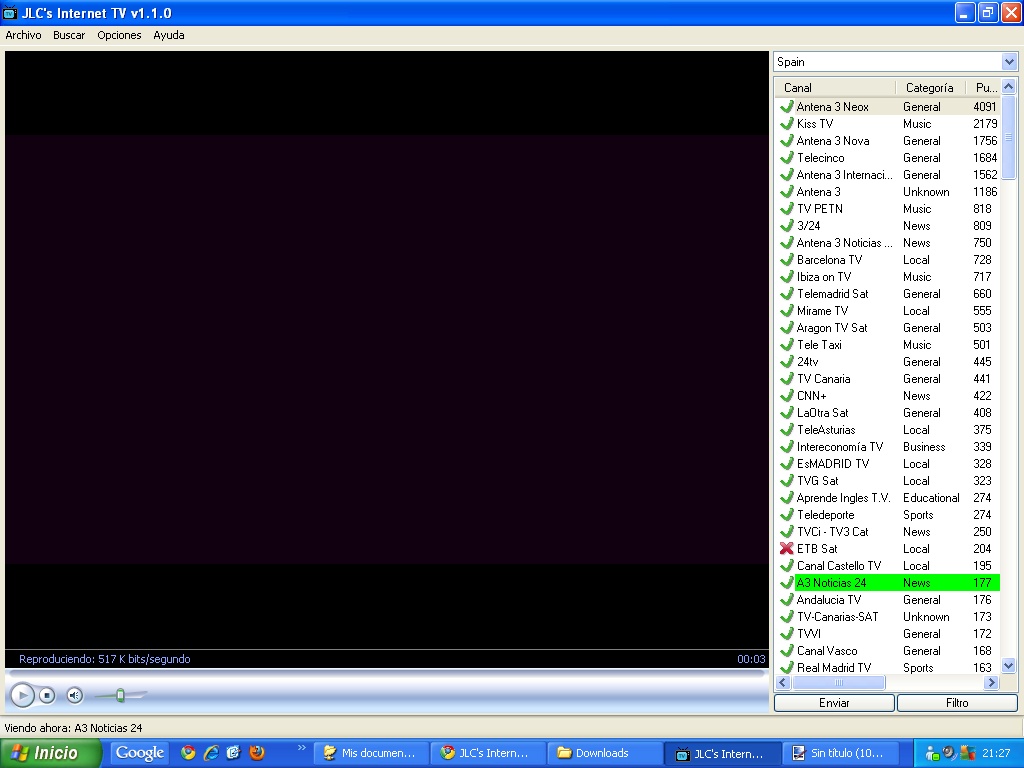This screenshot has width=1024, height=768.
Task: Click the red X icon beside ETB Sat
Action: 786,549
